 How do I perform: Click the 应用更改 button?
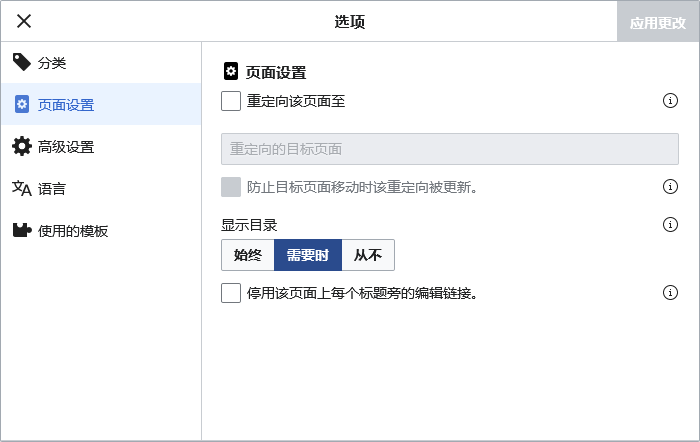pyautogui.click(x=658, y=21)
